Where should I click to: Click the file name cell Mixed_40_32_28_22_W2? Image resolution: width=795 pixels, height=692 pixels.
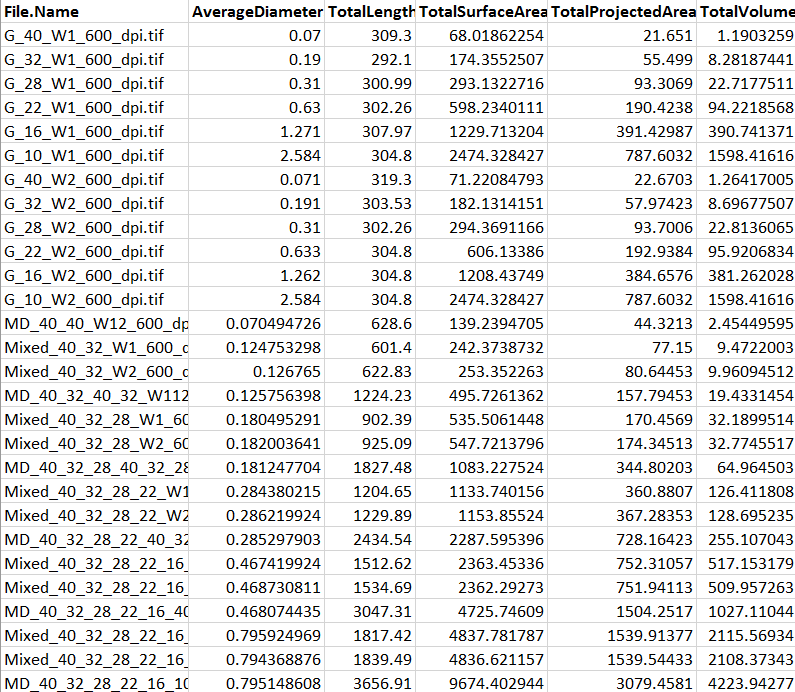pos(94,515)
